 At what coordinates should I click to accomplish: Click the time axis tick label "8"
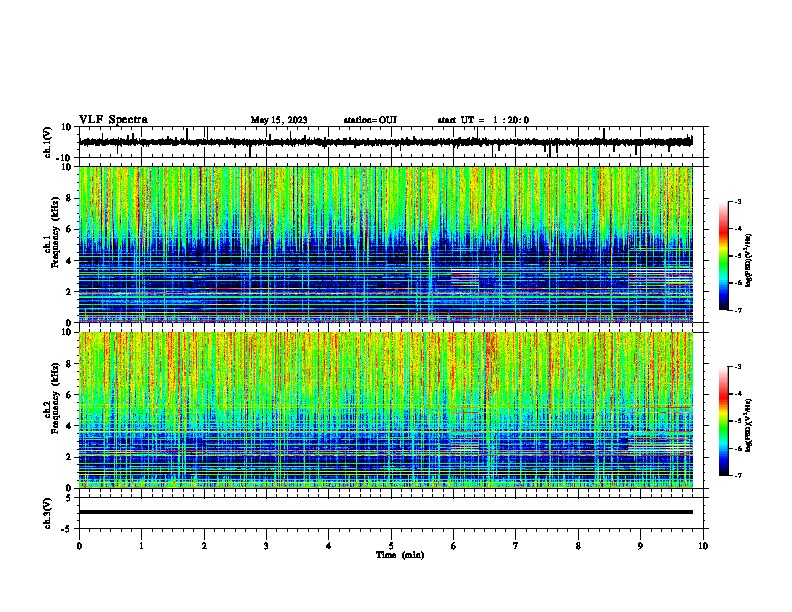[x=578, y=546]
